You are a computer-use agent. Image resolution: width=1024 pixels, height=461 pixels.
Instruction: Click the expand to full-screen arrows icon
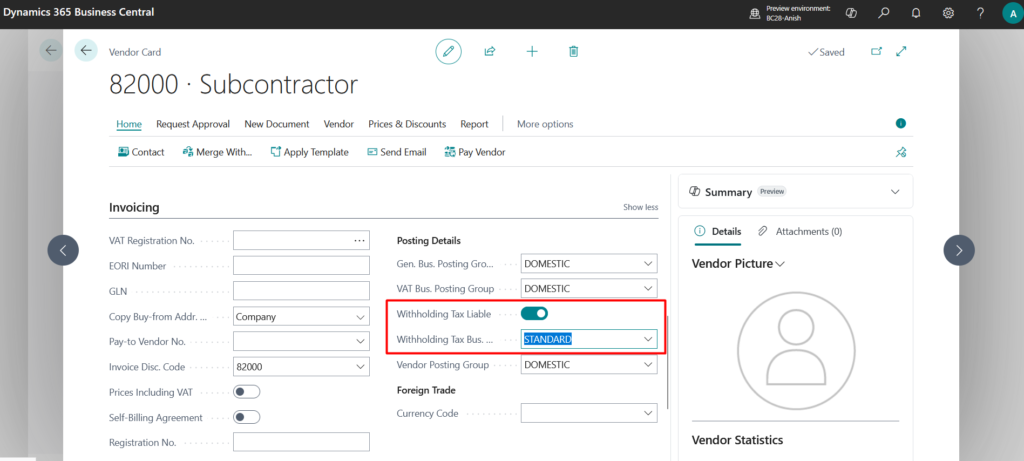pyautogui.click(x=901, y=52)
